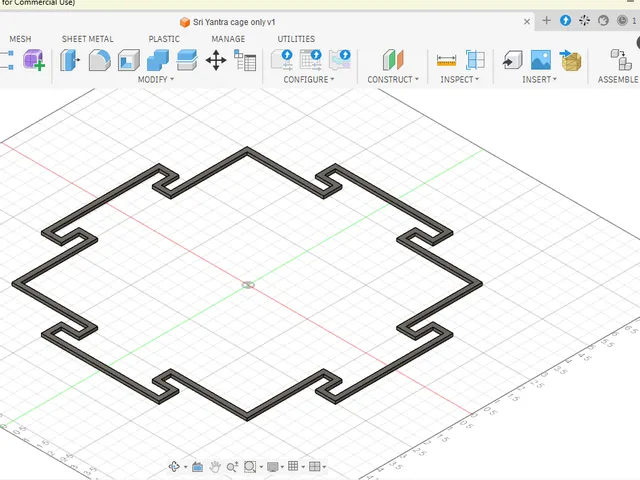
Task: Switch to the MANAGE tab
Action: pyautogui.click(x=228, y=39)
